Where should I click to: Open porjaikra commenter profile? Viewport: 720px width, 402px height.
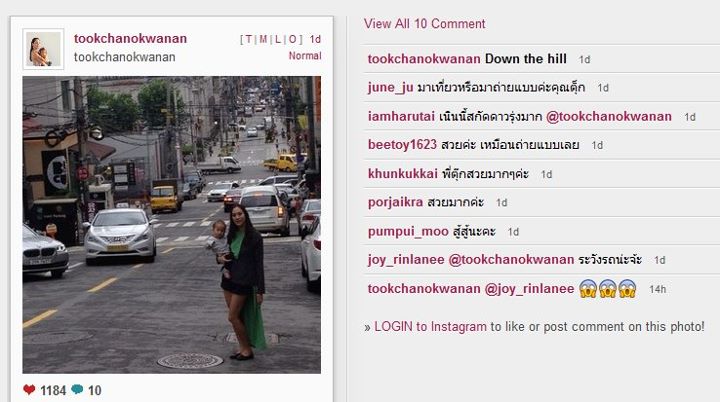click(x=395, y=202)
